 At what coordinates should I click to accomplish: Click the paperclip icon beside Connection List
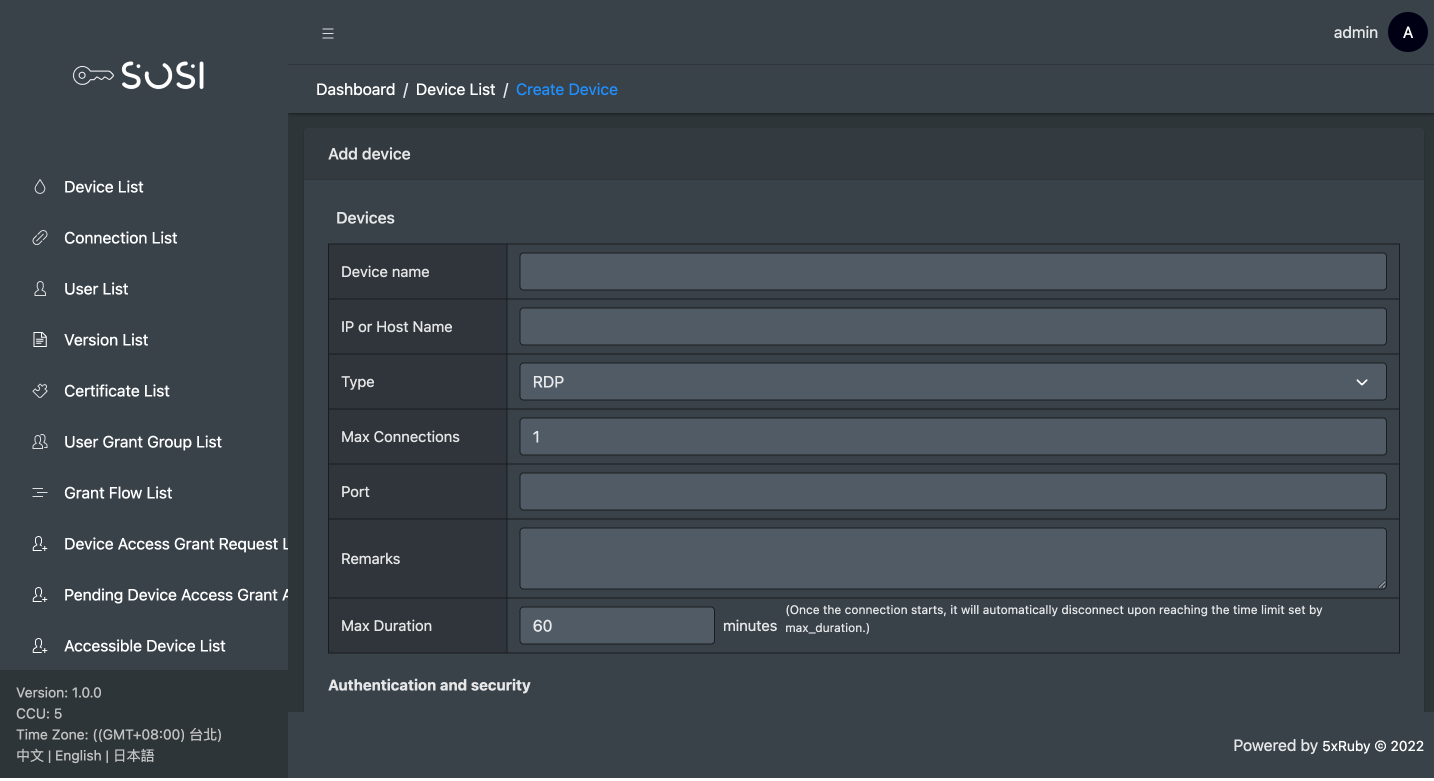[x=40, y=238]
